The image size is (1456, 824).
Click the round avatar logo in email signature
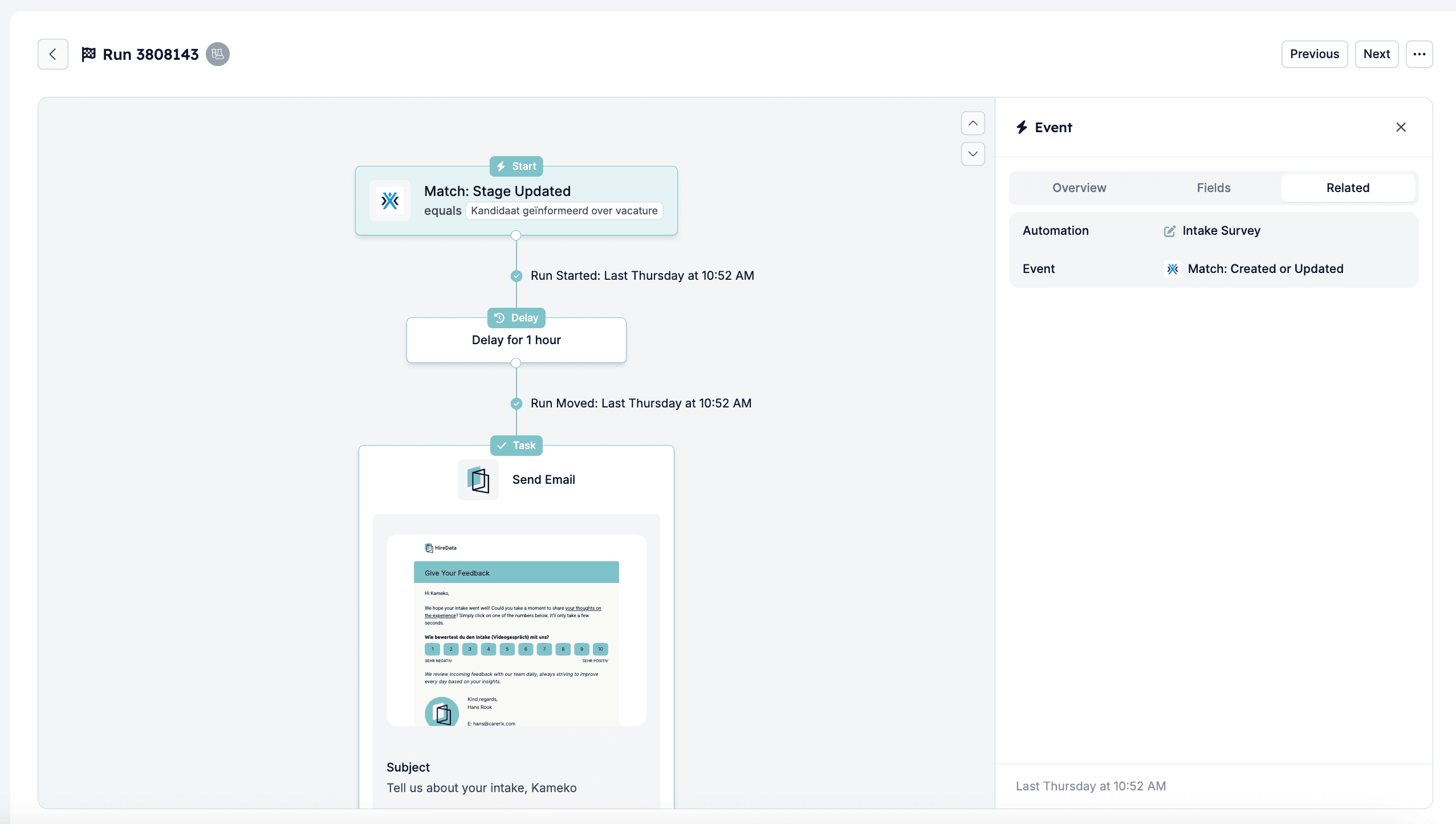tap(442, 712)
